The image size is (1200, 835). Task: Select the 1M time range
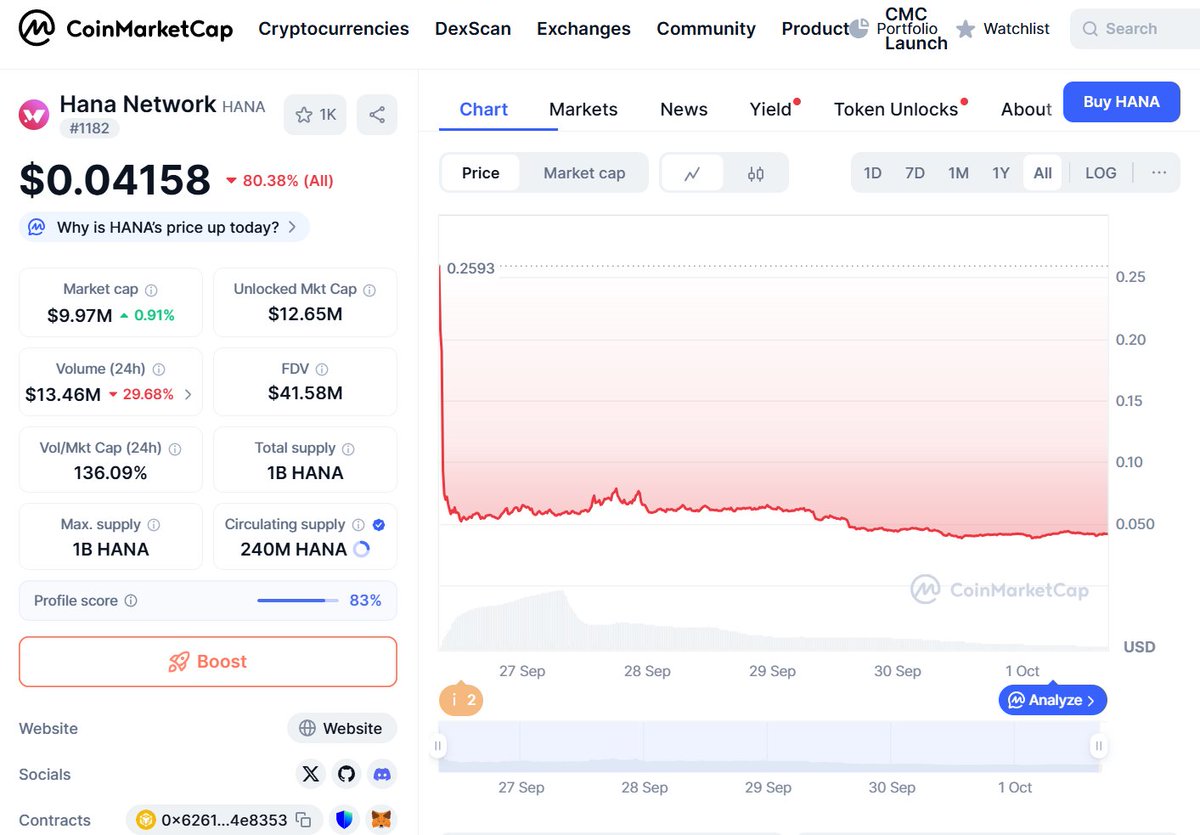point(958,173)
